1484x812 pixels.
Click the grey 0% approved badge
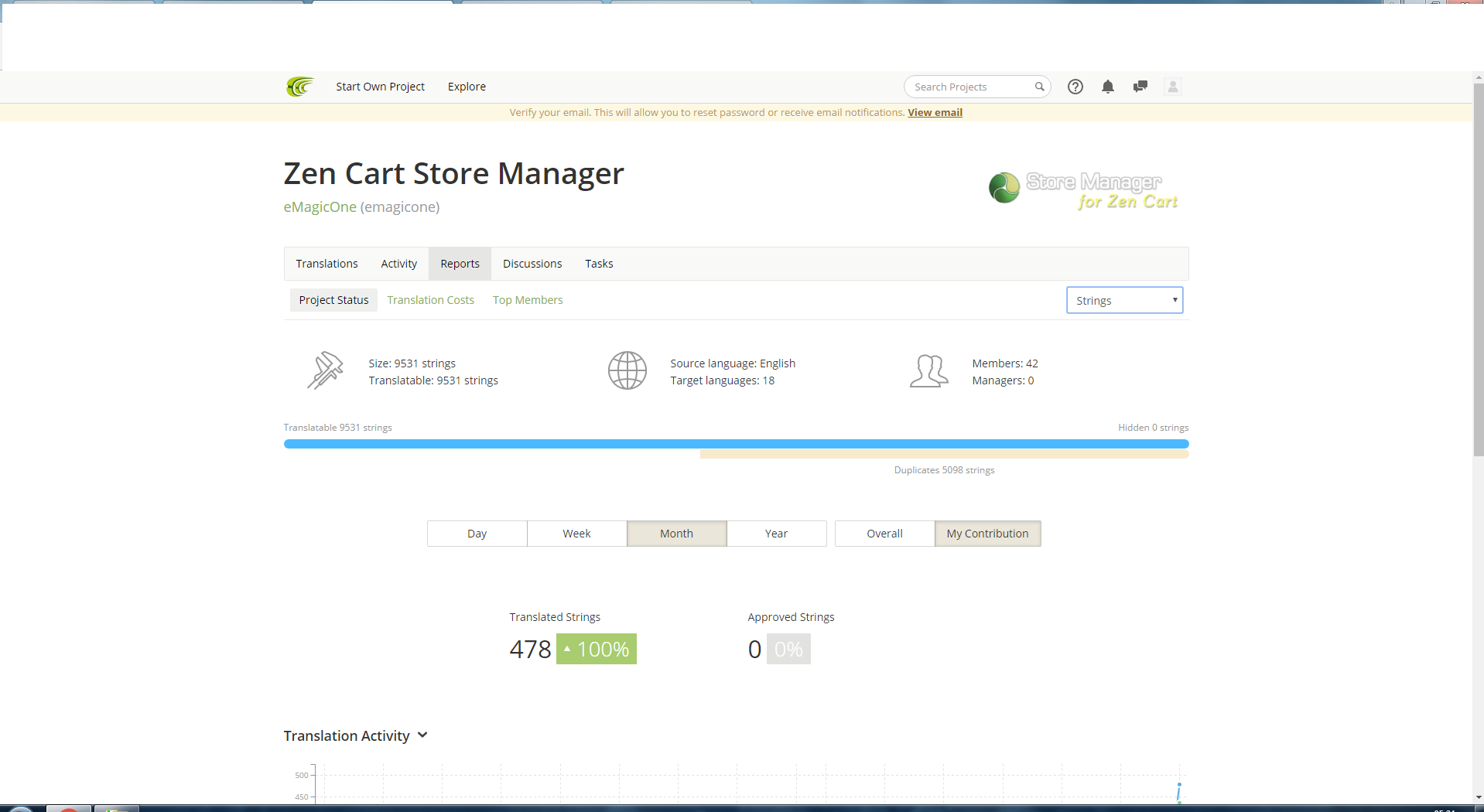(x=788, y=649)
